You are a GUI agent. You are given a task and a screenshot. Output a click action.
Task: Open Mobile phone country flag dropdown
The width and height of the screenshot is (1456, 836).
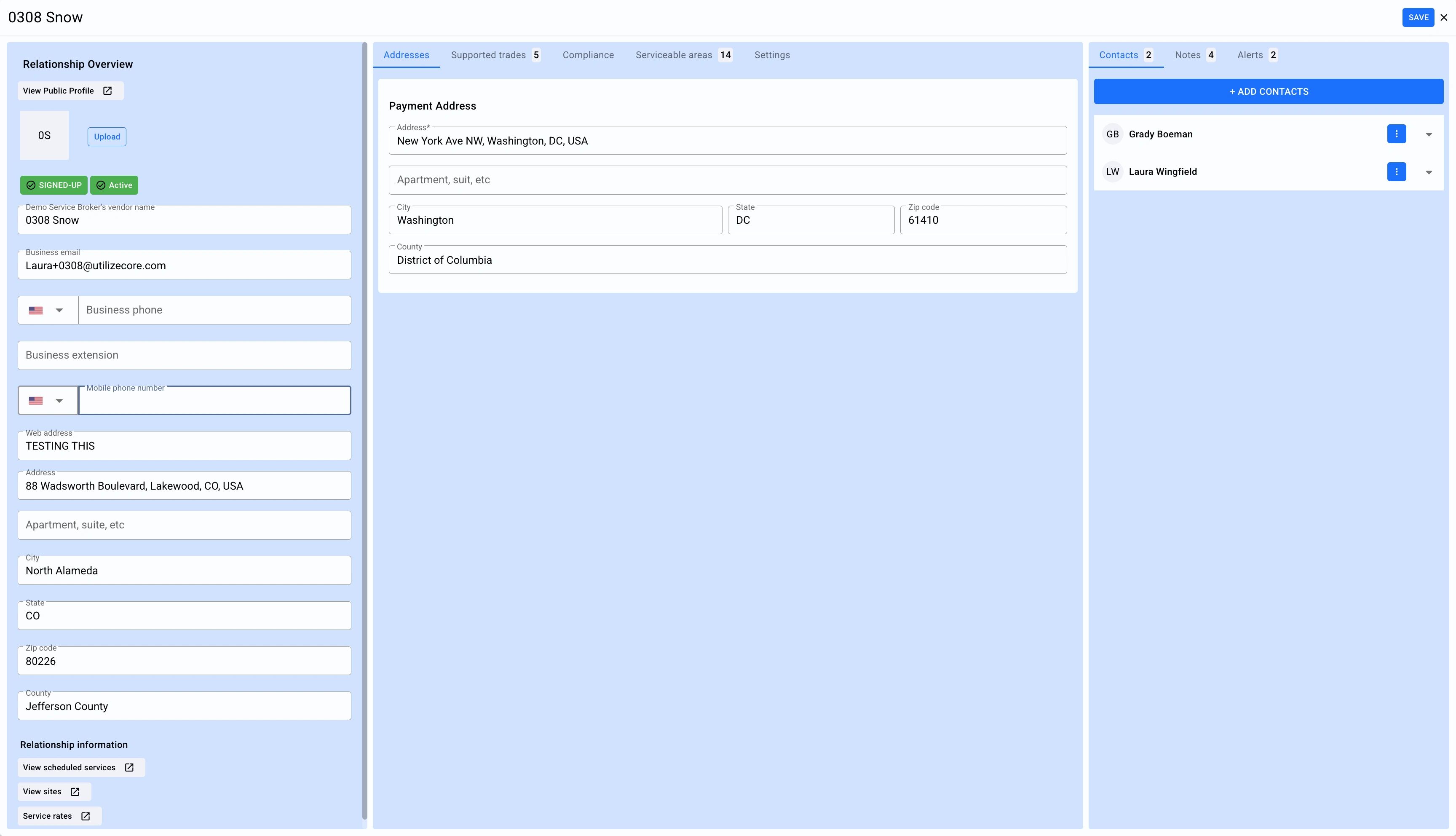[x=47, y=401]
